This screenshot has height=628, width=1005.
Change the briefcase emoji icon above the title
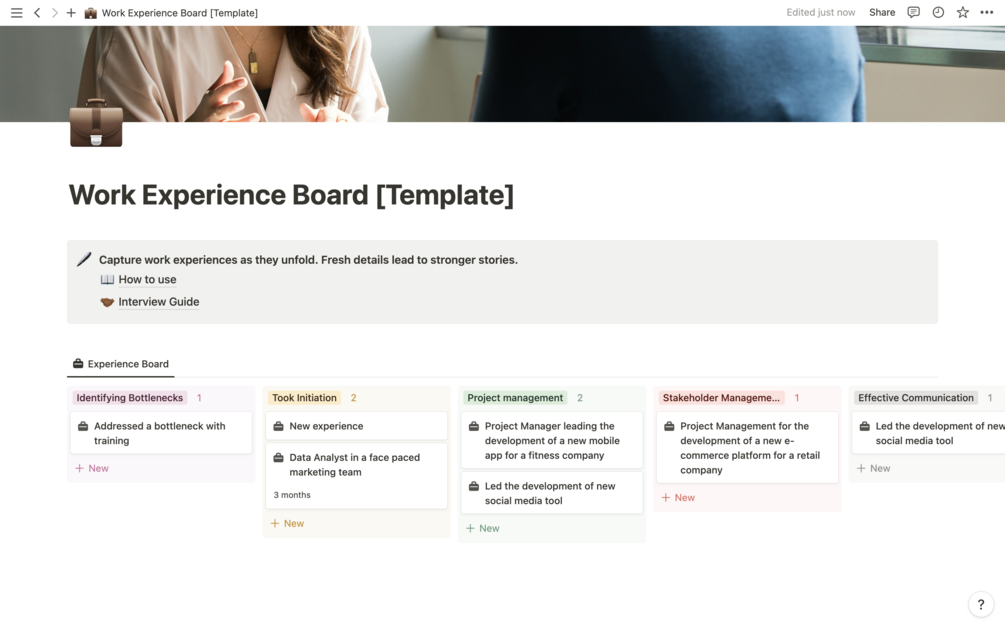click(x=96, y=127)
